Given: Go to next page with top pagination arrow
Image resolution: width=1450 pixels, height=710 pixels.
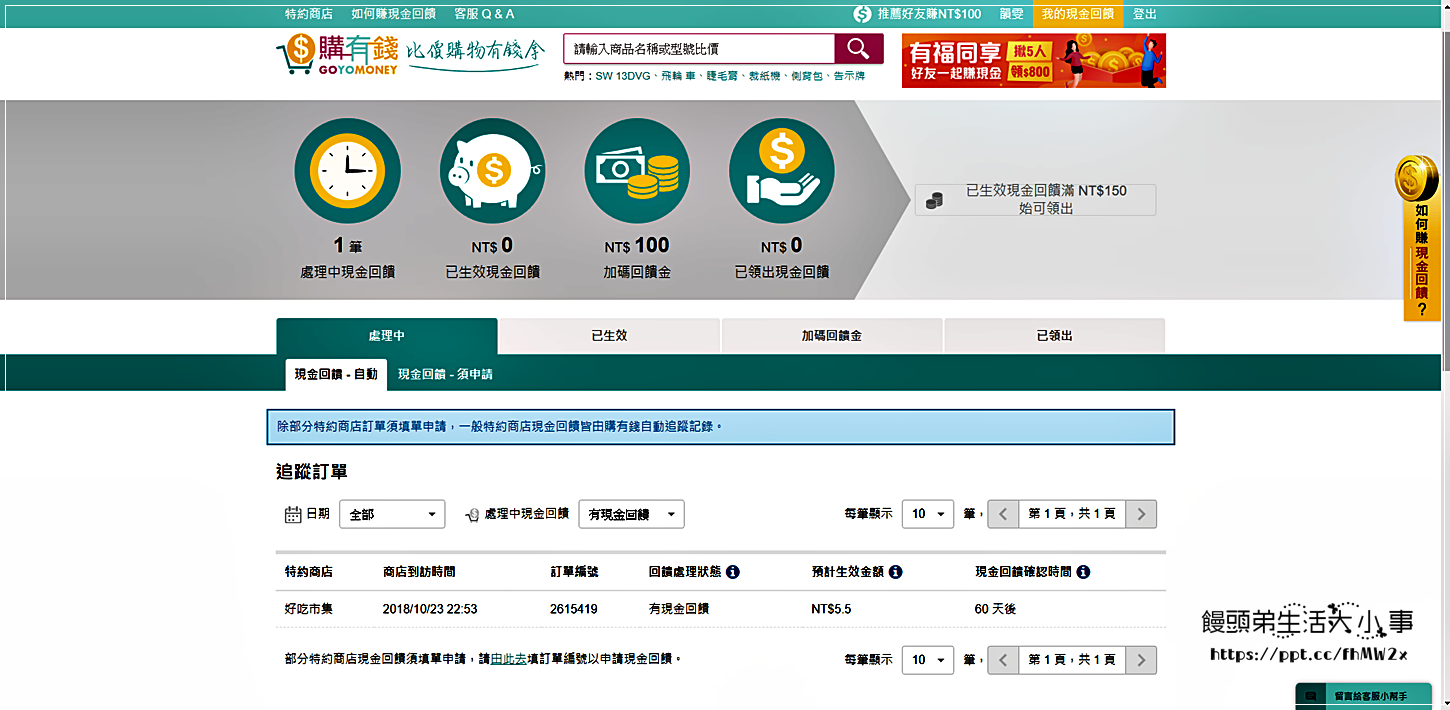Looking at the screenshot, I should pos(1141,514).
